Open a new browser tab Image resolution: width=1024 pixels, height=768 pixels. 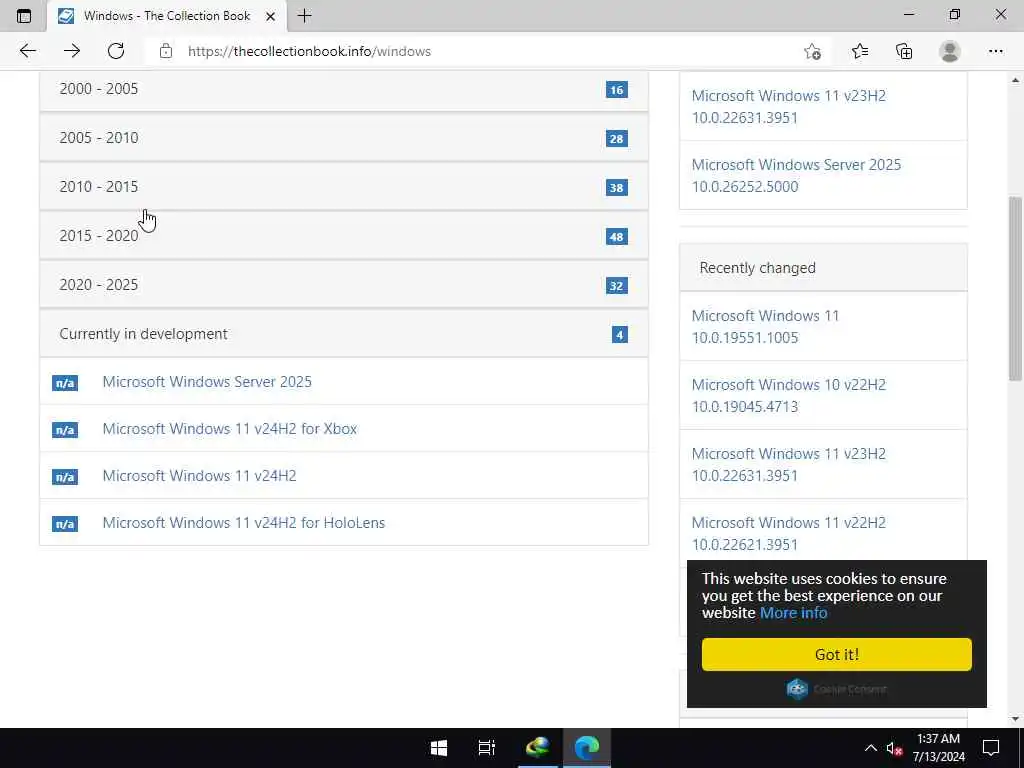pyautogui.click(x=304, y=16)
